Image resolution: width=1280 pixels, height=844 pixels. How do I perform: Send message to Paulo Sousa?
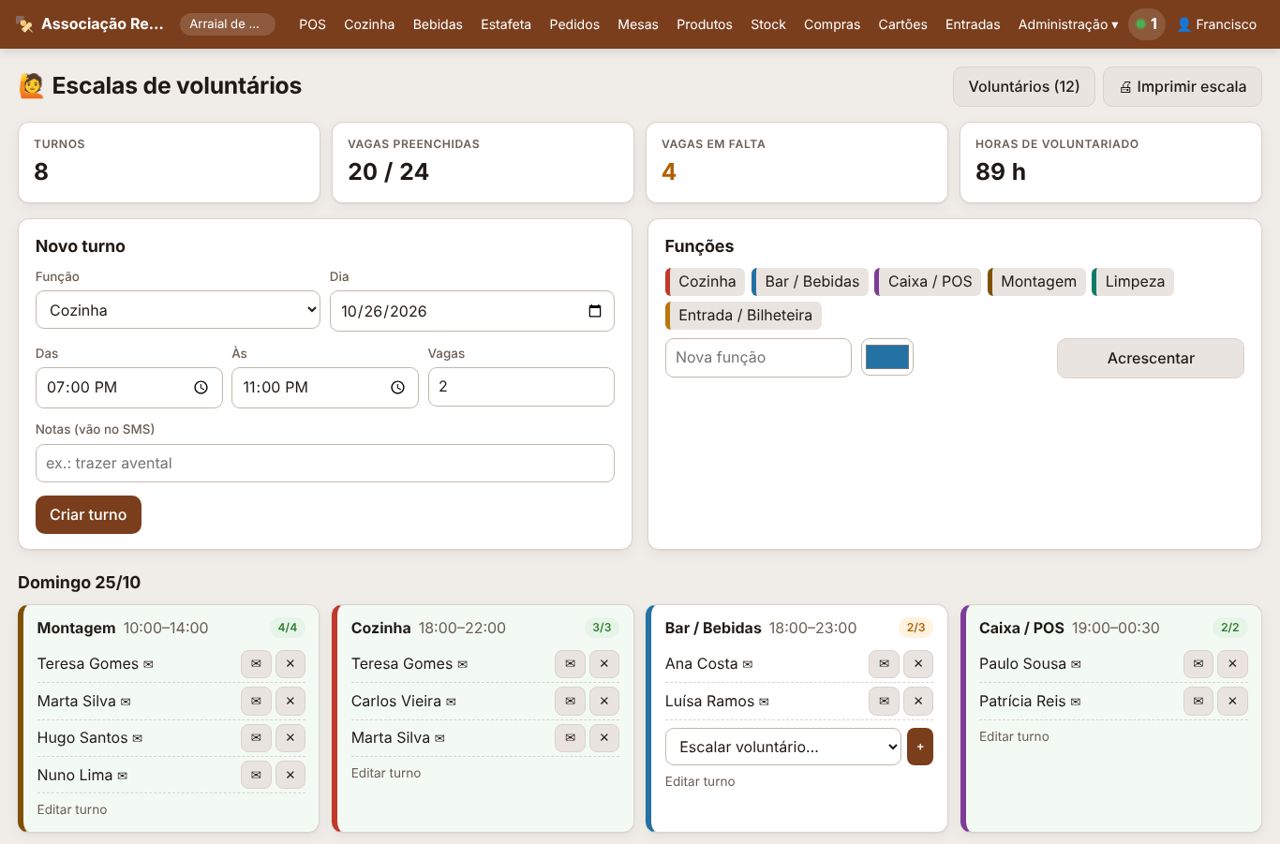pyautogui.click(x=1198, y=664)
